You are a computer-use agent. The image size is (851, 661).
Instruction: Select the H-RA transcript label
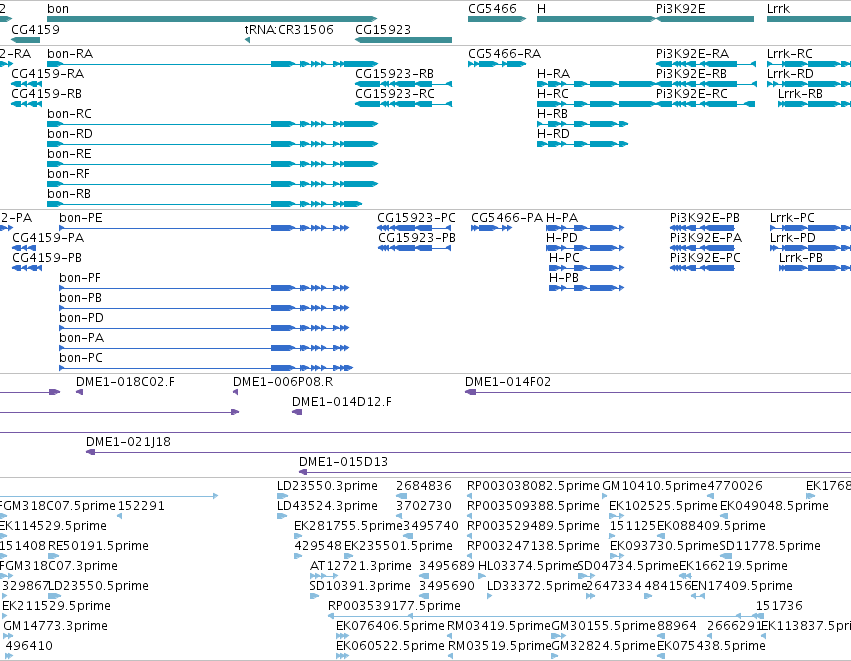pos(554,74)
